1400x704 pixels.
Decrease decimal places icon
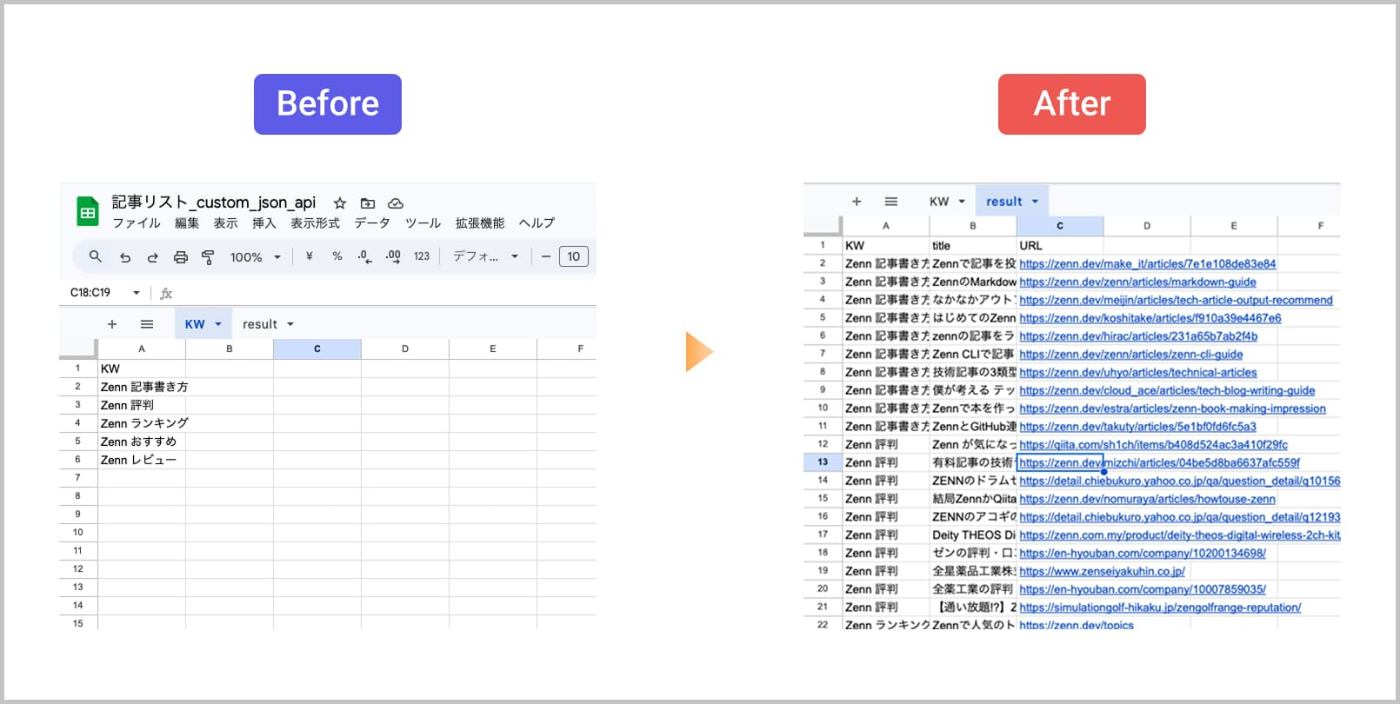[364, 257]
